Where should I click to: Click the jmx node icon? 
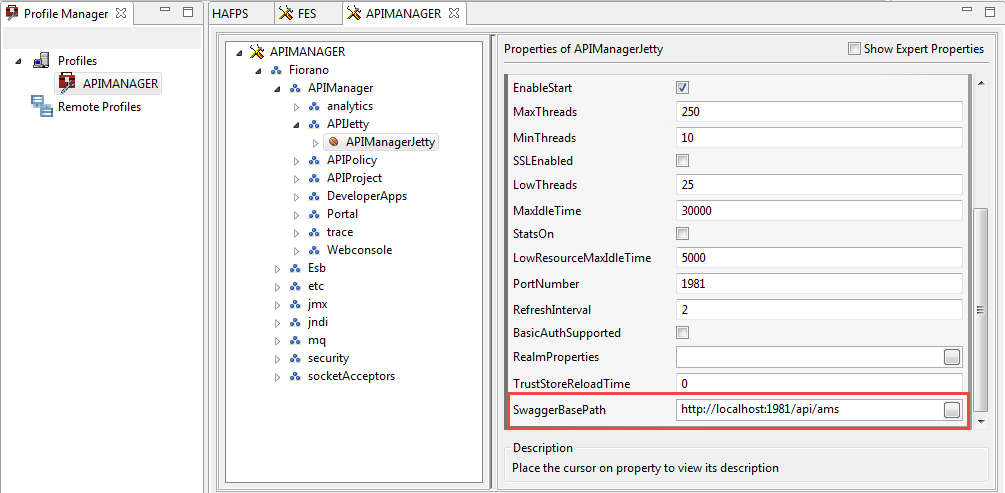[295, 305]
